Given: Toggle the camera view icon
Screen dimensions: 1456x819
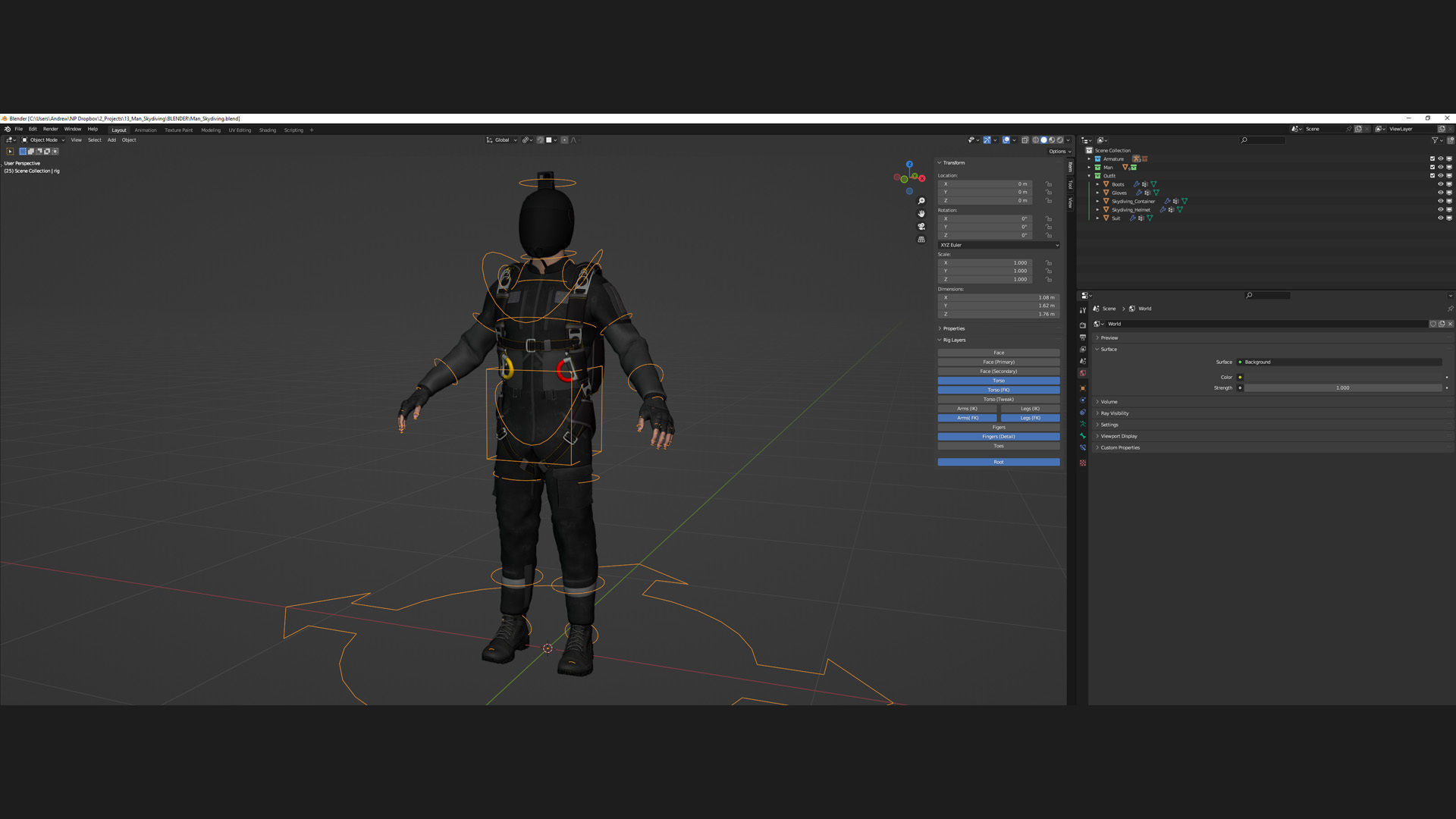Looking at the screenshot, I should click(x=921, y=227).
